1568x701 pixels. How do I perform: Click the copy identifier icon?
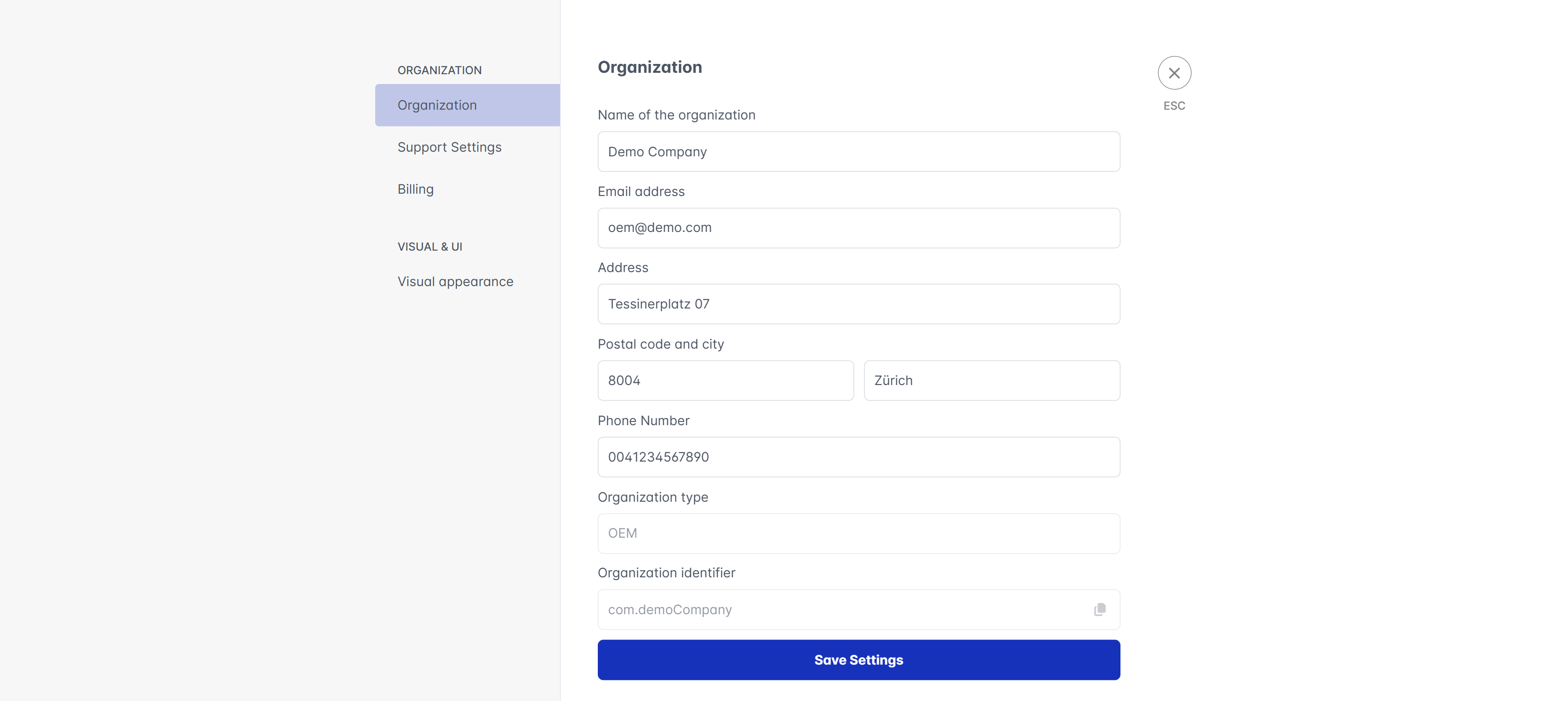1099,609
